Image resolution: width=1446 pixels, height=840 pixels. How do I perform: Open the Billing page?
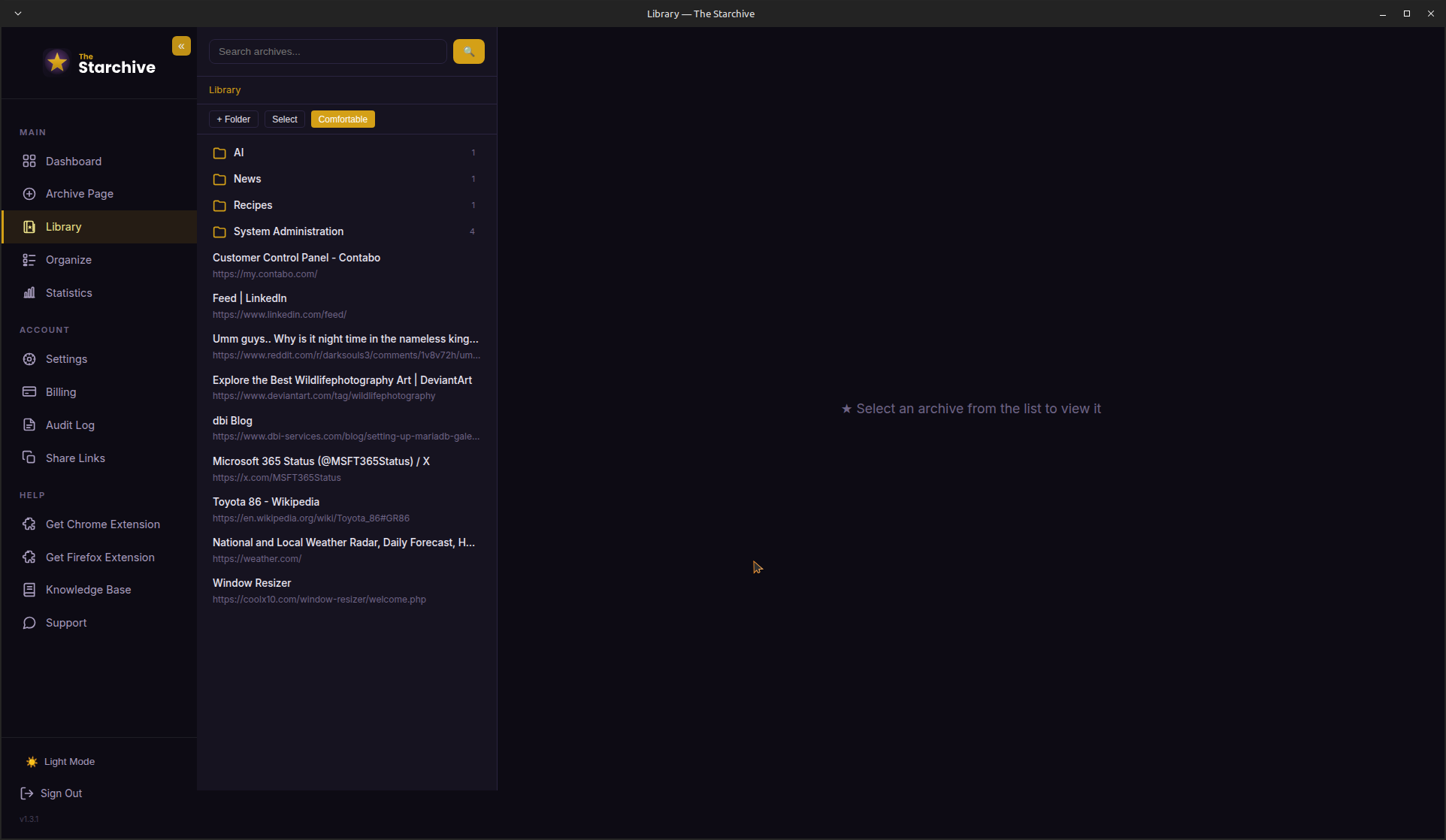tap(99, 392)
